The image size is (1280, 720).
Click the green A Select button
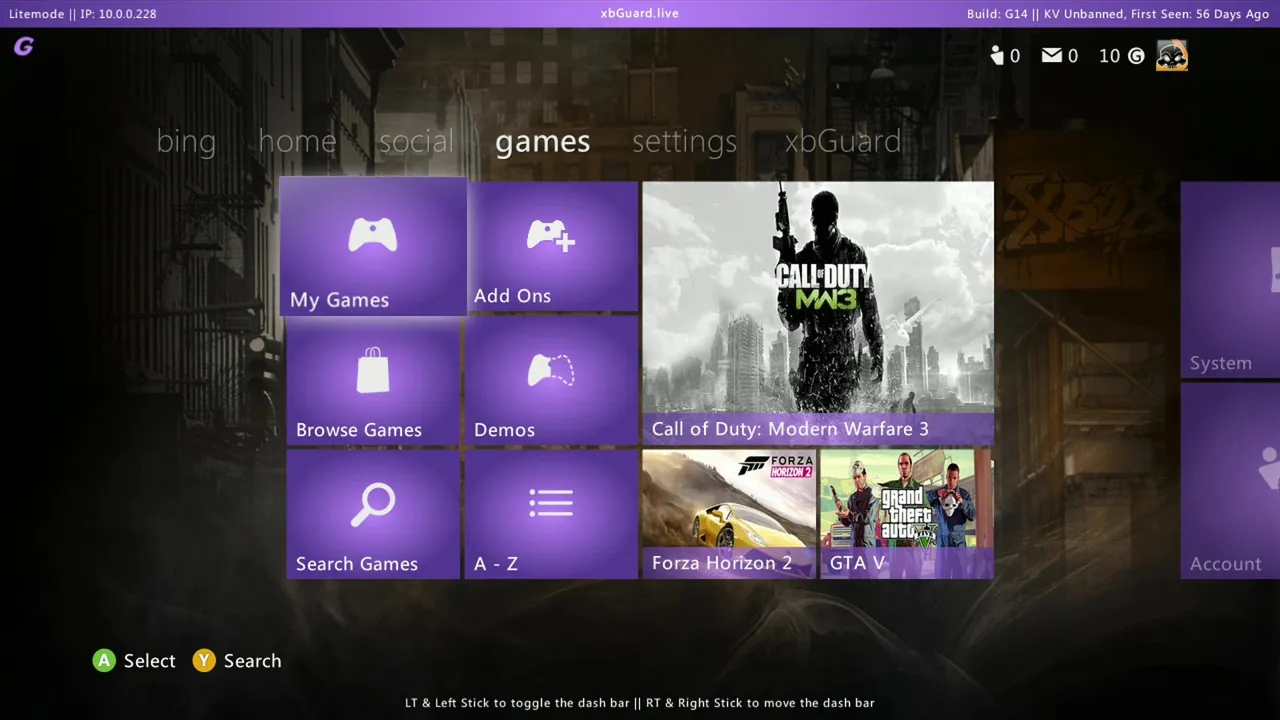coord(104,661)
